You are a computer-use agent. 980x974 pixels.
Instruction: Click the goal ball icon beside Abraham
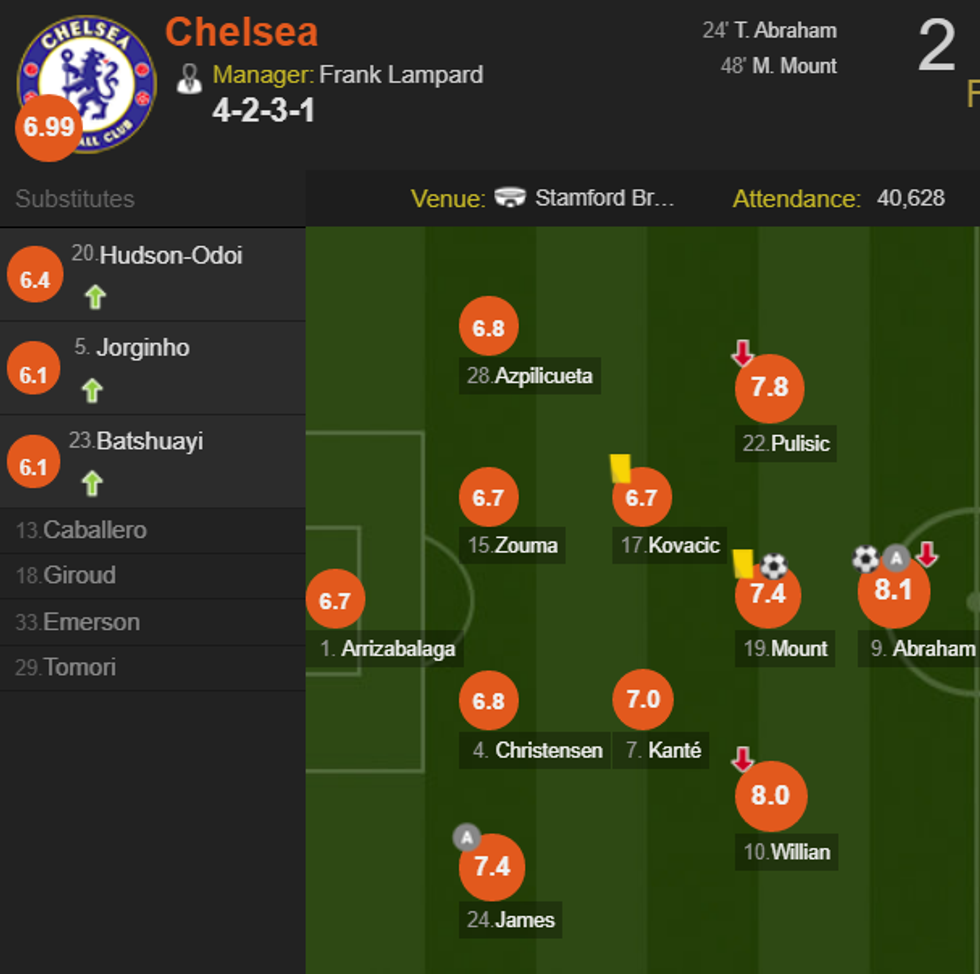[x=866, y=560]
